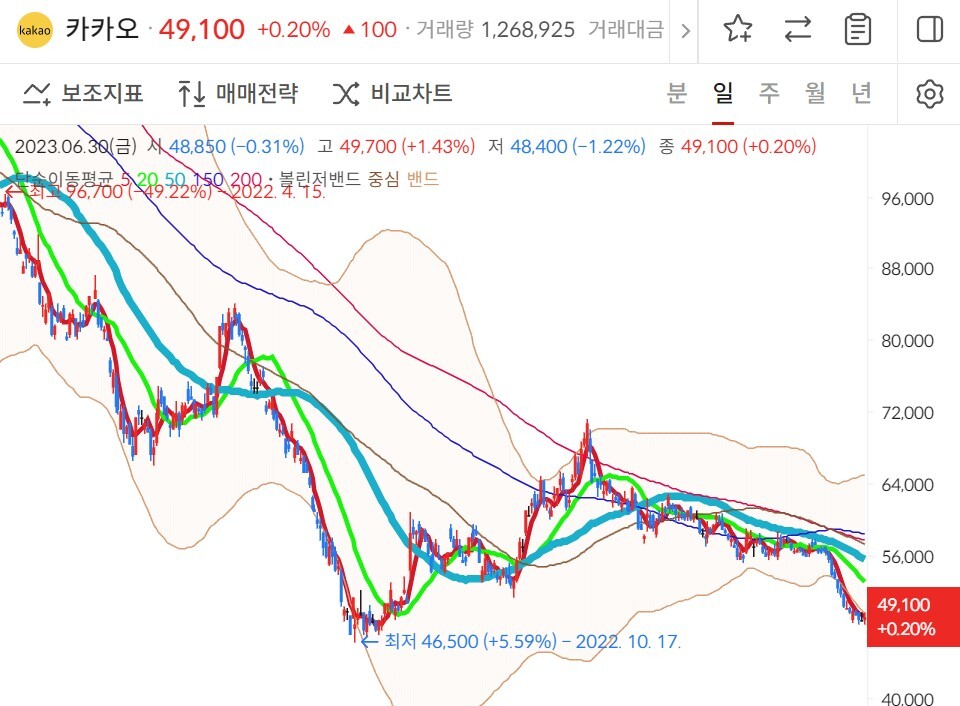The height and width of the screenshot is (706, 960).
Task: Click the 단순이동평균 legend label
Action: tap(64, 179)
